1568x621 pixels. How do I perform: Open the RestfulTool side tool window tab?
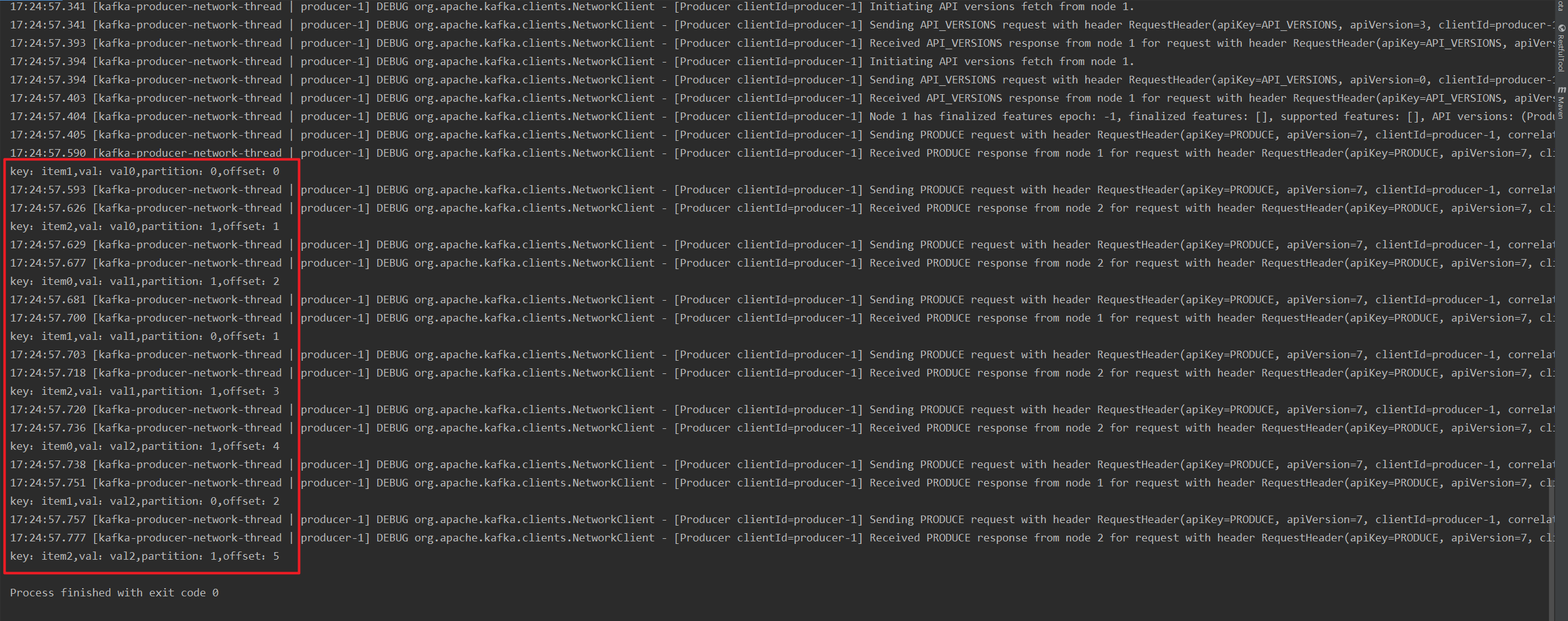(1561, 48)
